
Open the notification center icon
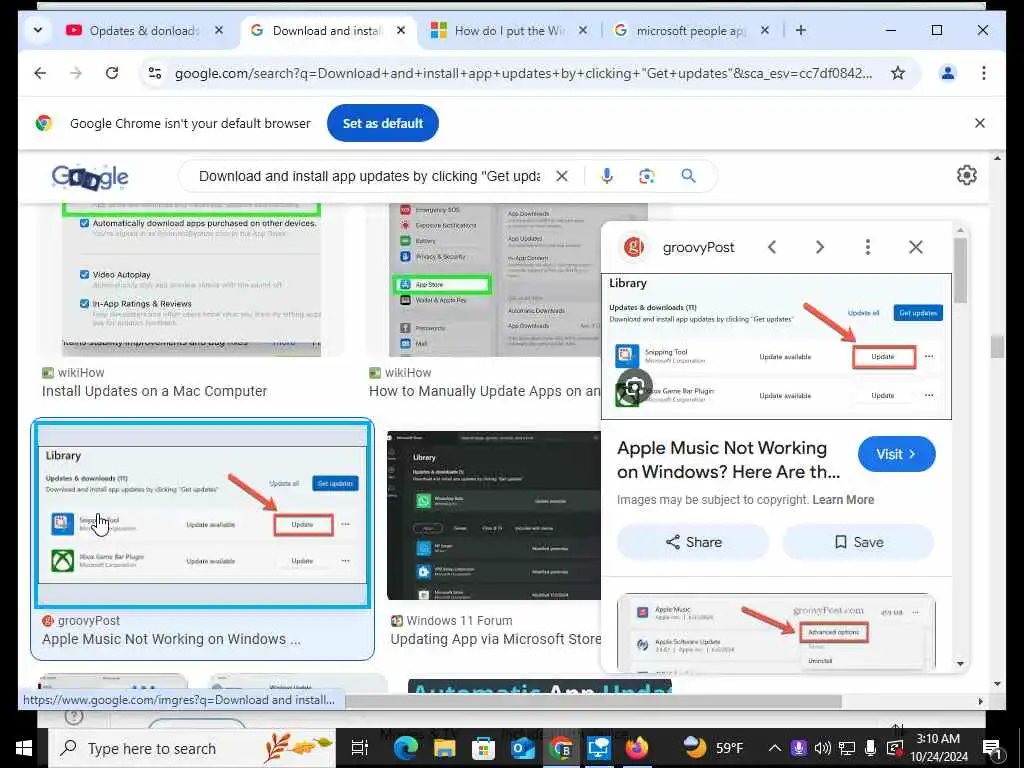click(x=992, y=748)
